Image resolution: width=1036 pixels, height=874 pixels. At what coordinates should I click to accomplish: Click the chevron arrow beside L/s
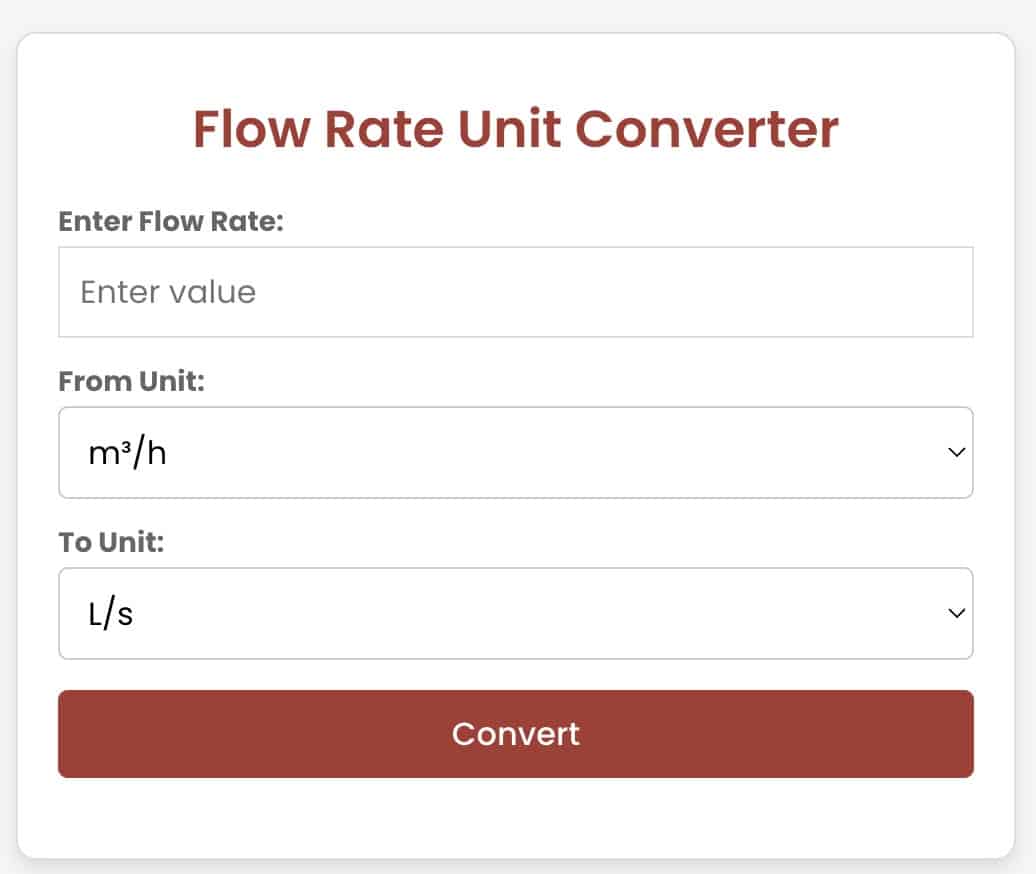(x=956, y=613)
